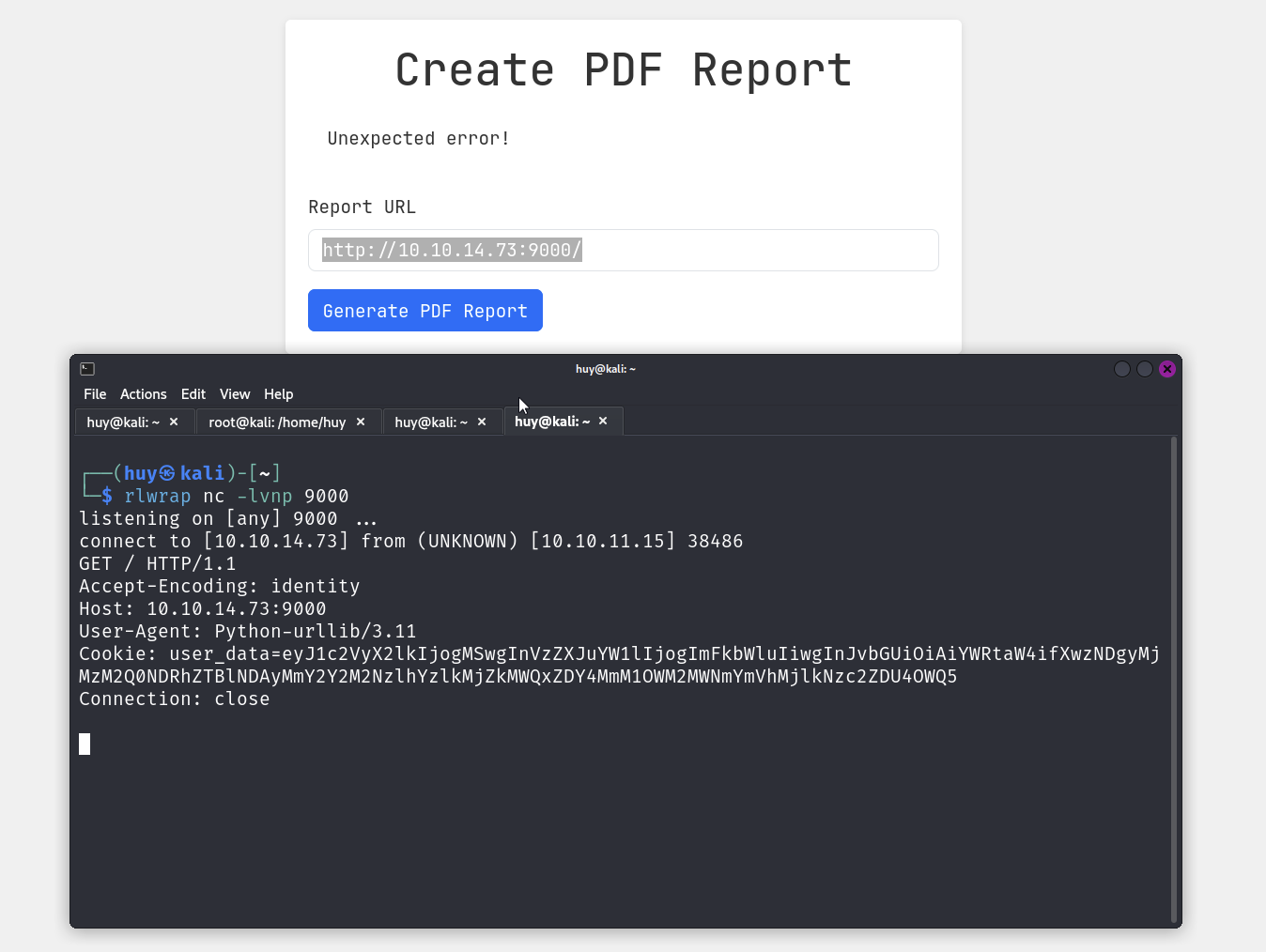1266x952 pixels.
Task: Open the File menu
Action: click(x=95, y=394)
